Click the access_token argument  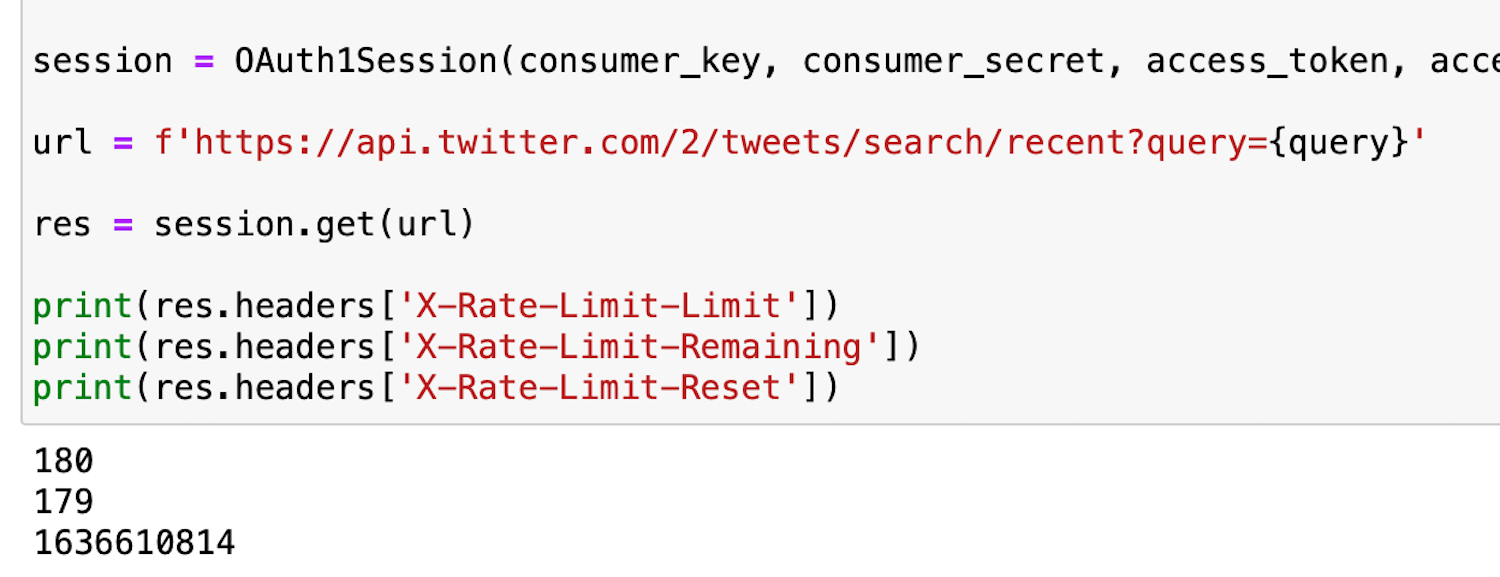[1267, 62]
